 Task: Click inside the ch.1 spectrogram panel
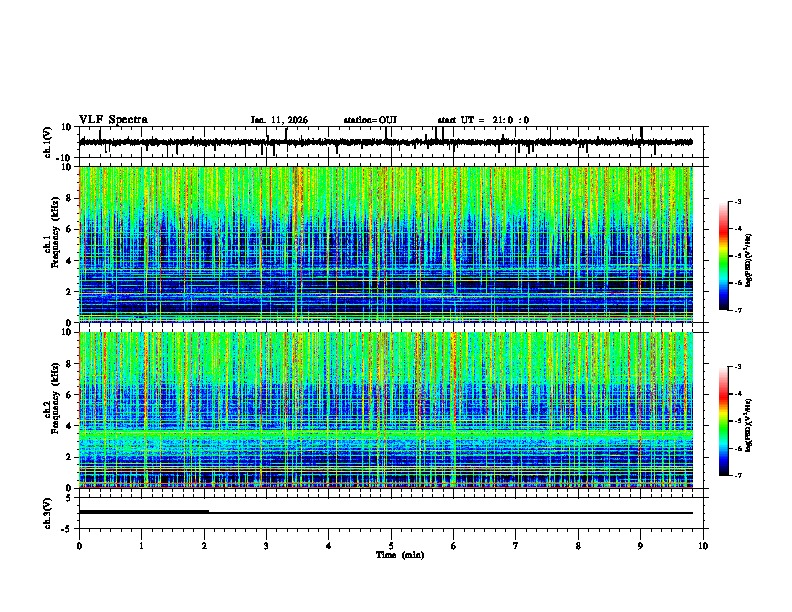[386, 244]
